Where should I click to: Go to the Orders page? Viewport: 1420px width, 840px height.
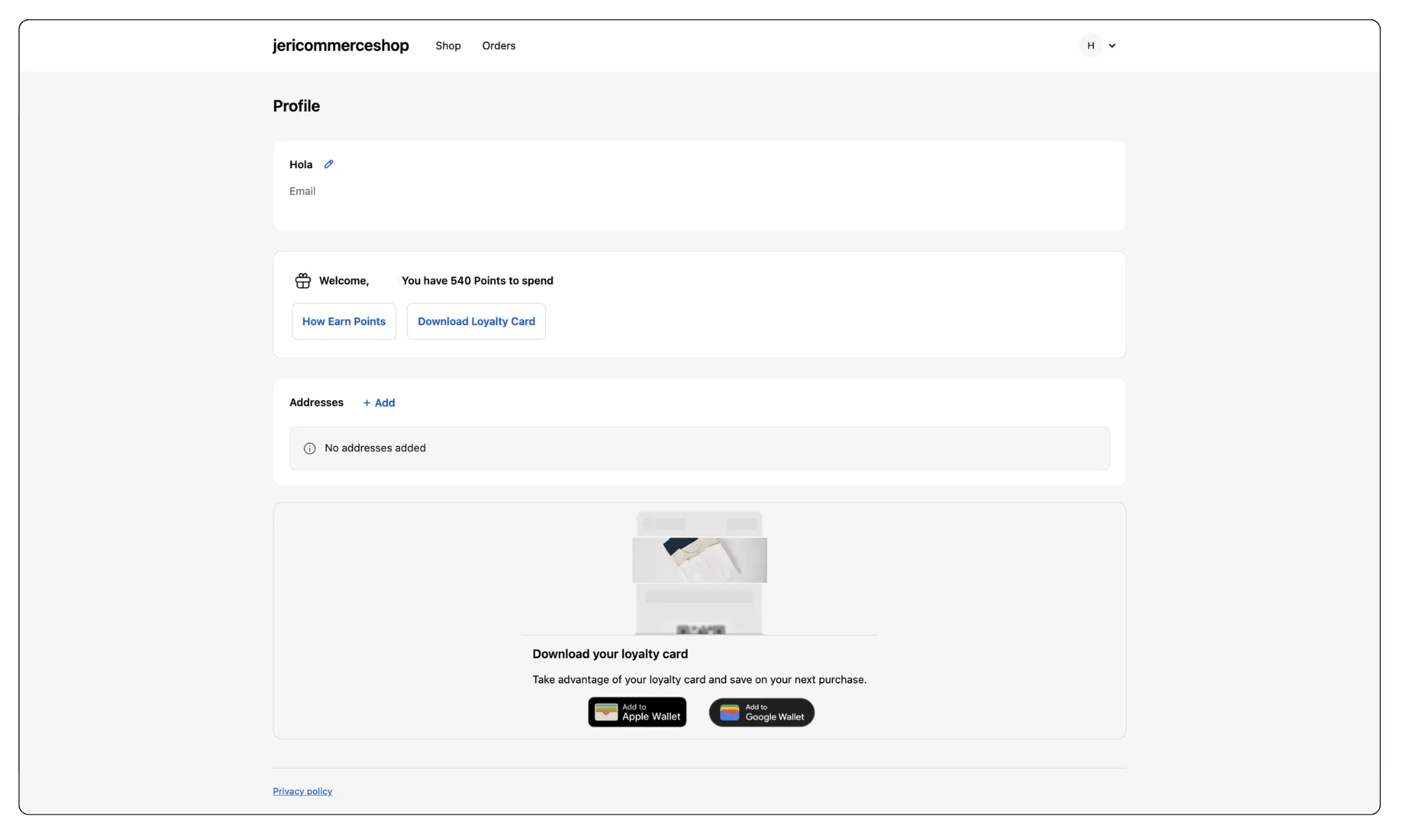tap(498, 46)
